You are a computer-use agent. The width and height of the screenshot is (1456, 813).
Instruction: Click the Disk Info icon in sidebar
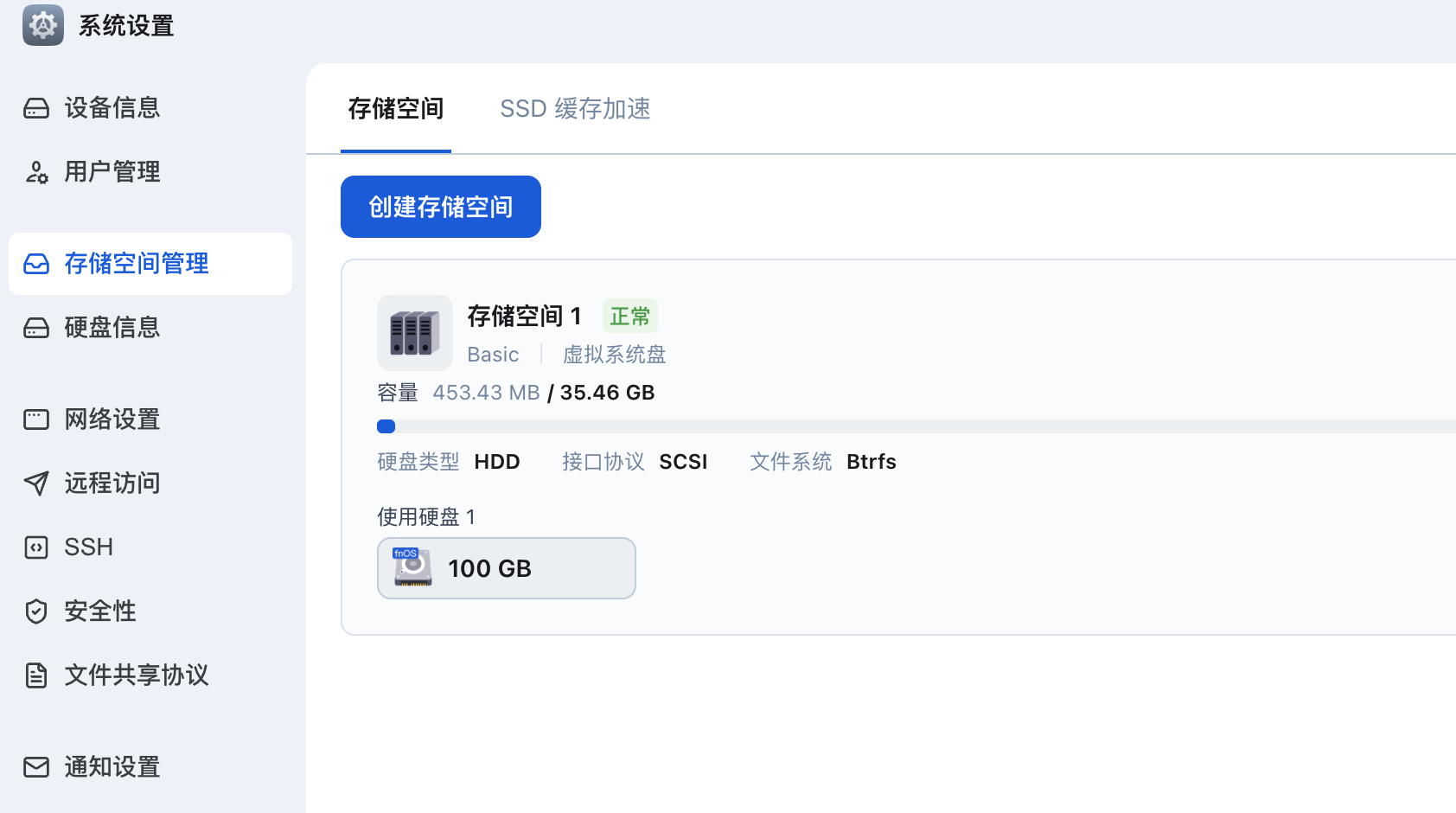coord(36,328)
